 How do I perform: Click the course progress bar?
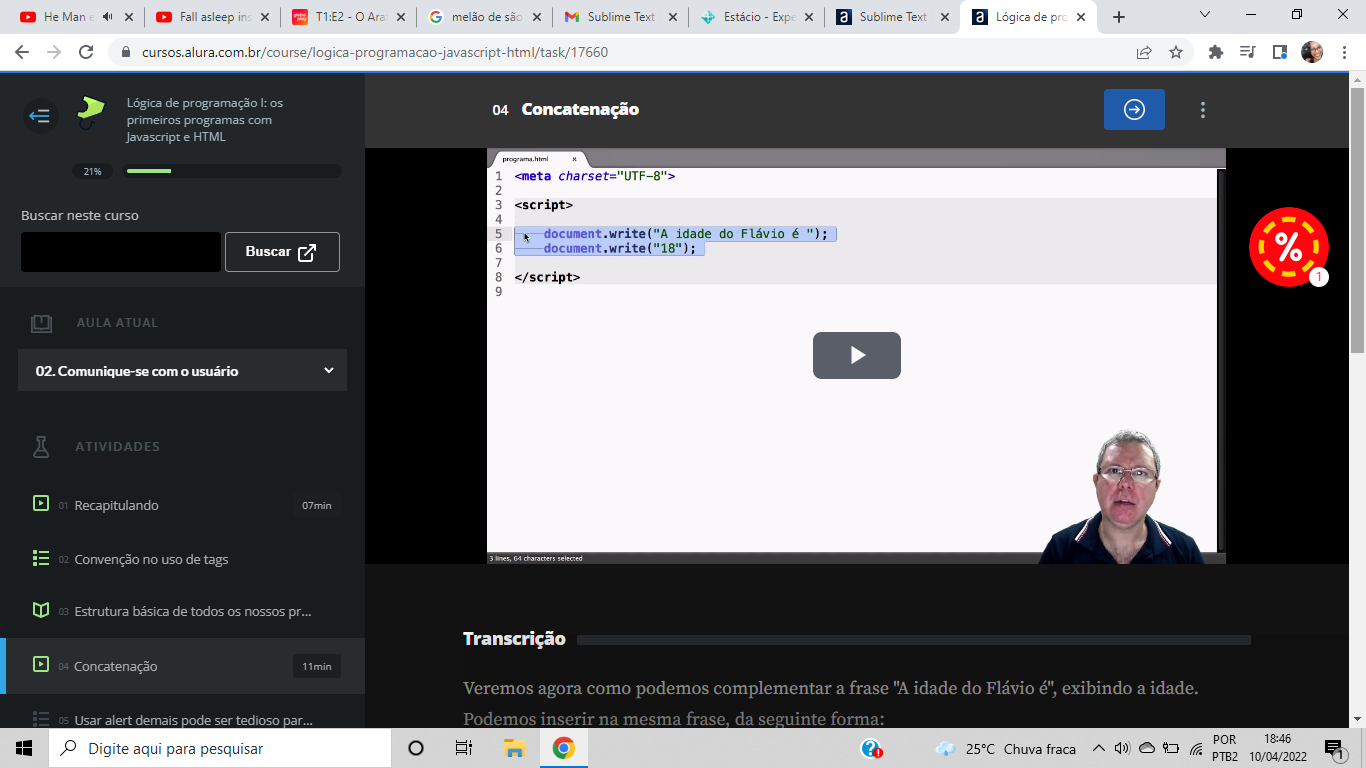(x=232, y=171)
